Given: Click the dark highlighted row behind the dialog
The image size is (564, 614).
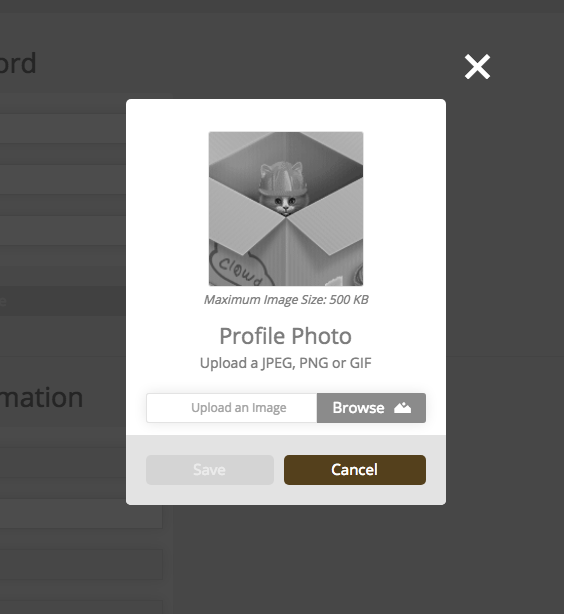Looking at the screenshot, I should click(63, 301).
